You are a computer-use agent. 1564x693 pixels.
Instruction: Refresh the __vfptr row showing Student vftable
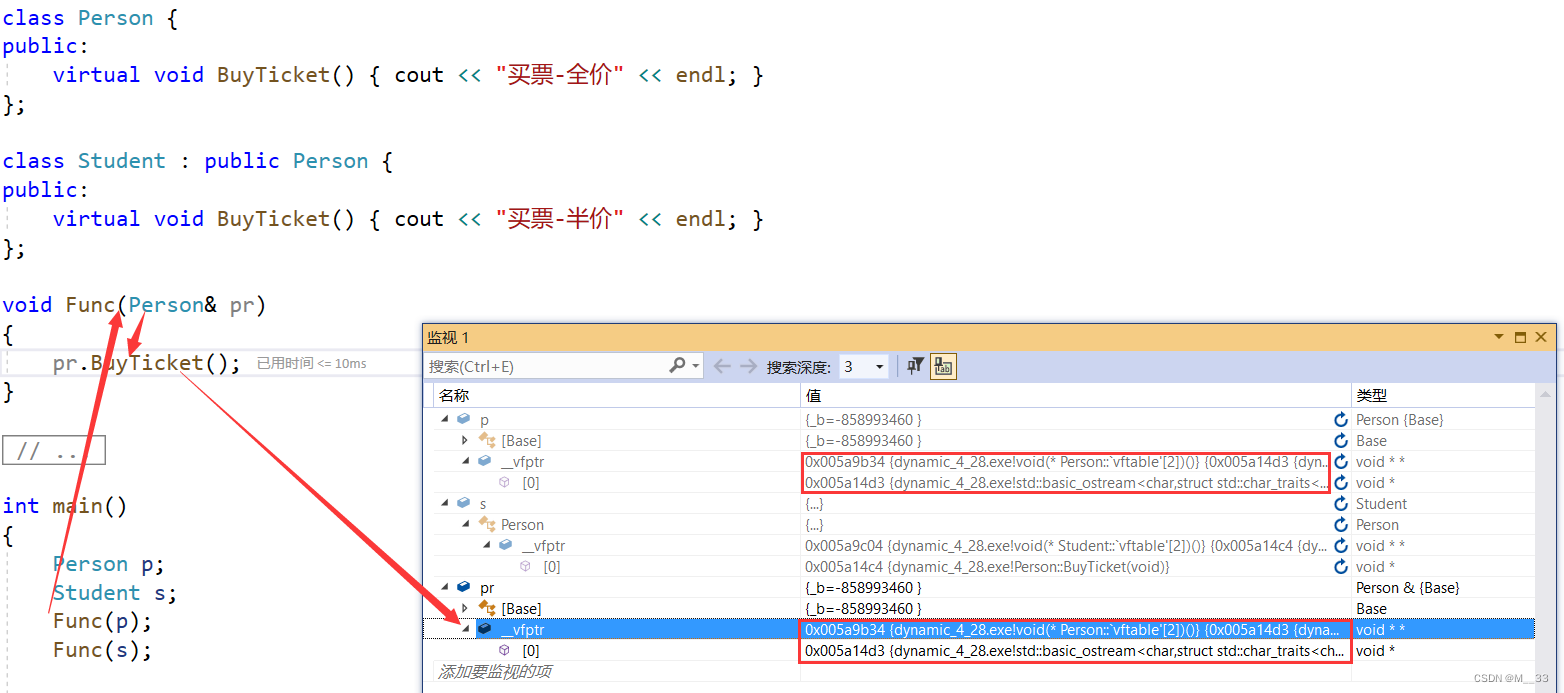(x=1341, y=545)
